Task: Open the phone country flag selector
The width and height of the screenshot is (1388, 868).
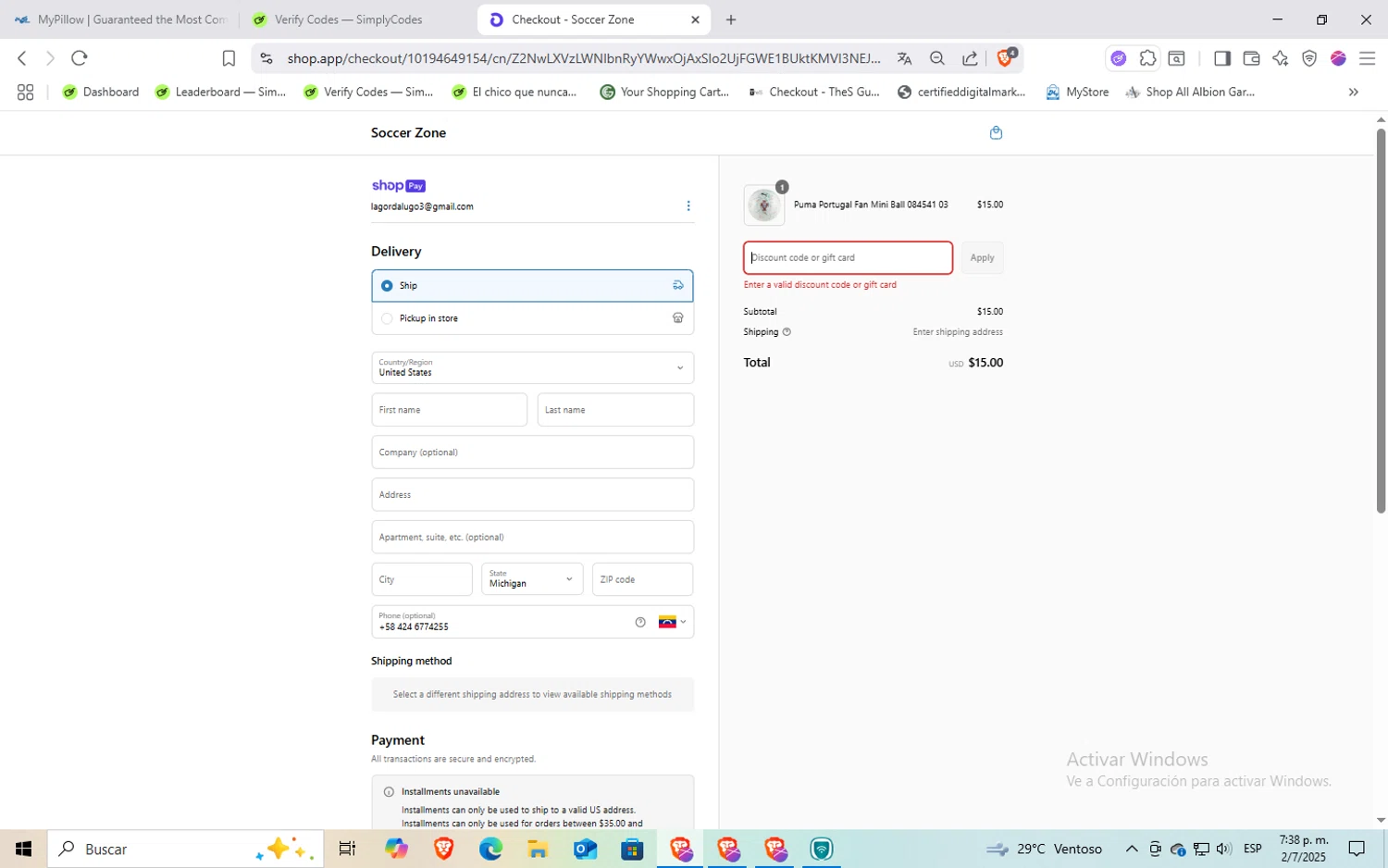Action: coord(673,622)
